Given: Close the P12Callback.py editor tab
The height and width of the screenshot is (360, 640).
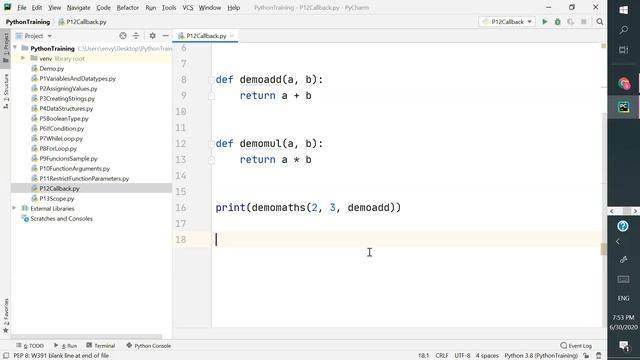Looking at the screenshot, I should pos(232,36).
